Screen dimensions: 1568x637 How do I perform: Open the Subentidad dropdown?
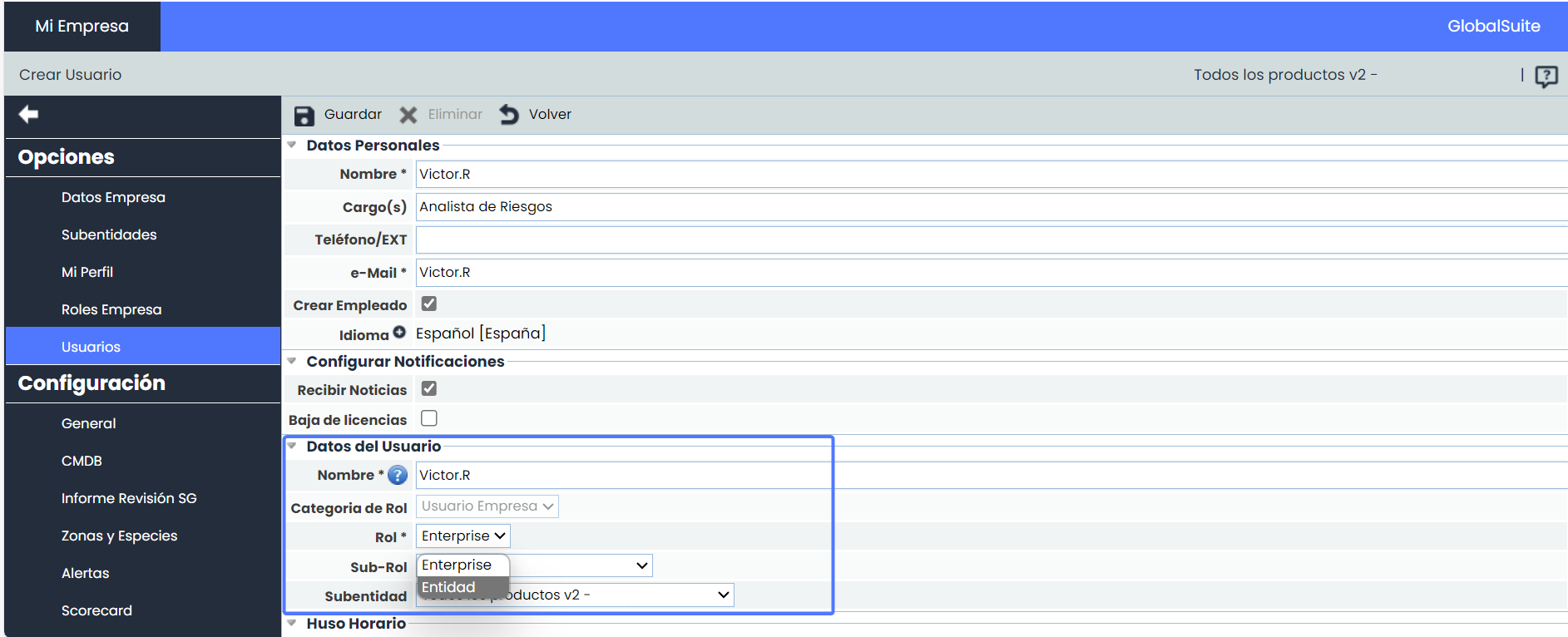[722, 595]
